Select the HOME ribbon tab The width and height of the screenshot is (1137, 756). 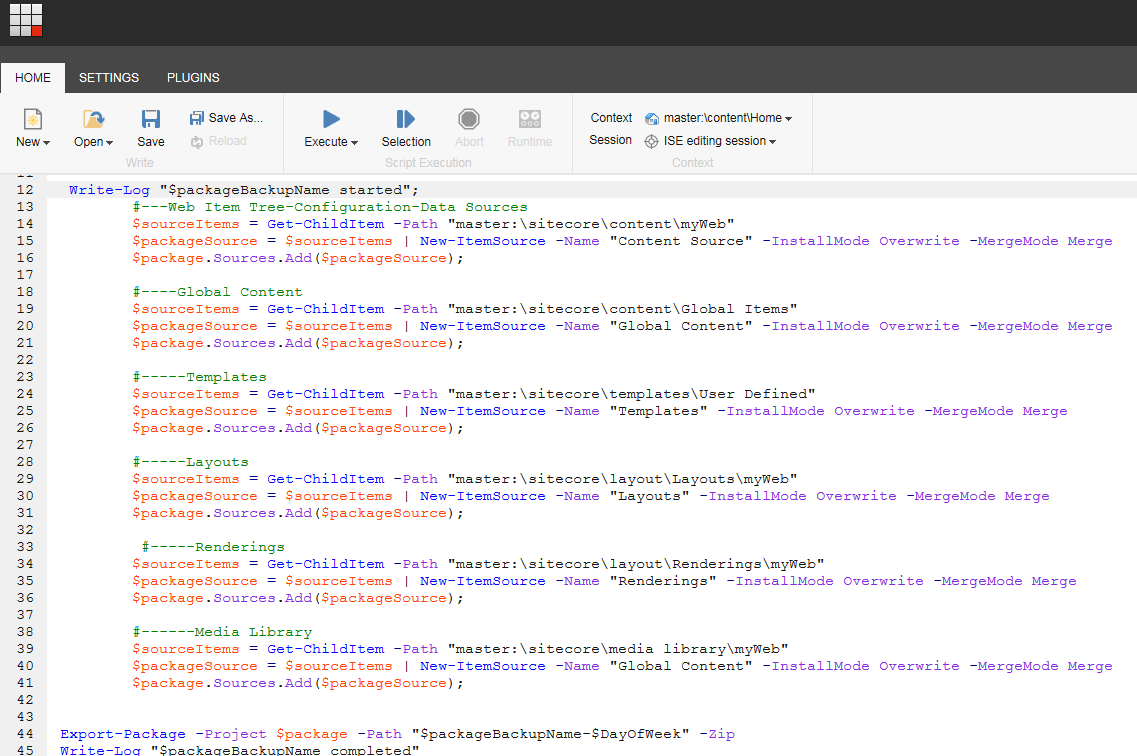33,77
